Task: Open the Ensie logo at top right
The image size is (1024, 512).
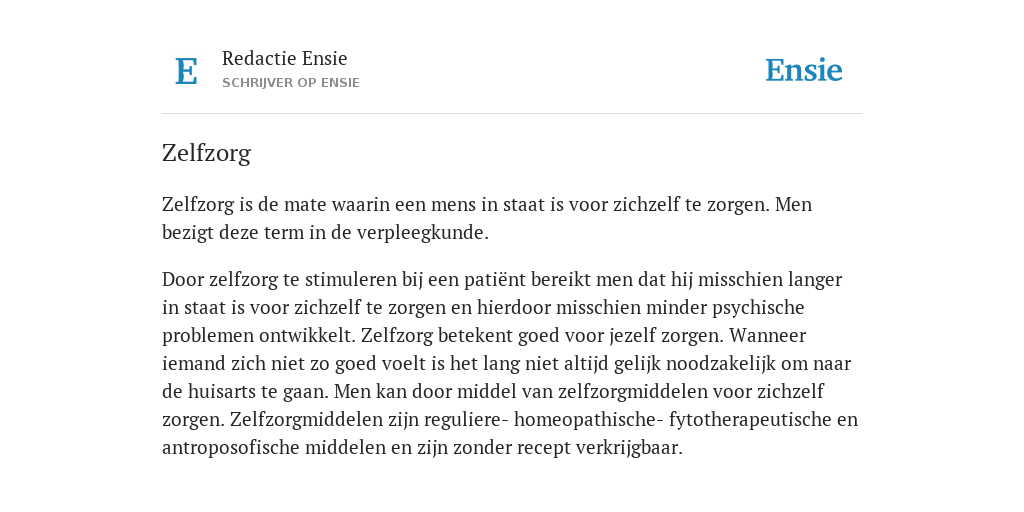Action: 804,71
